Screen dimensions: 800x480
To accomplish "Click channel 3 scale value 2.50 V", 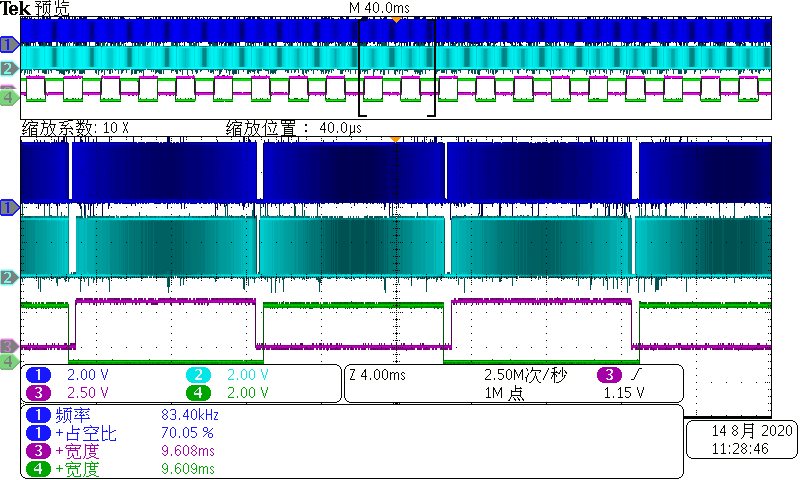I will point(88,393).
